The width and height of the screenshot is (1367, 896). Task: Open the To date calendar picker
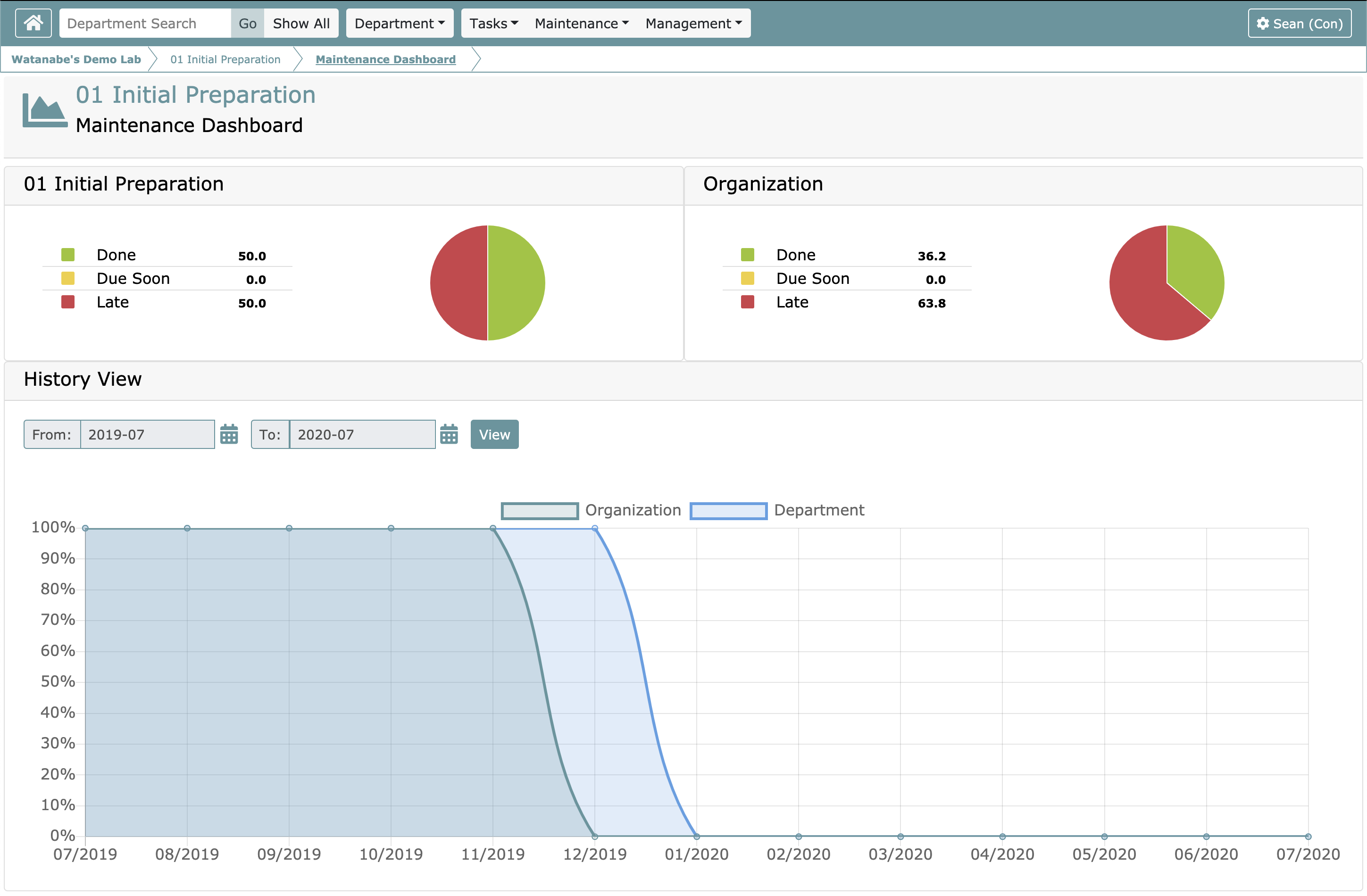pos(449,434)
